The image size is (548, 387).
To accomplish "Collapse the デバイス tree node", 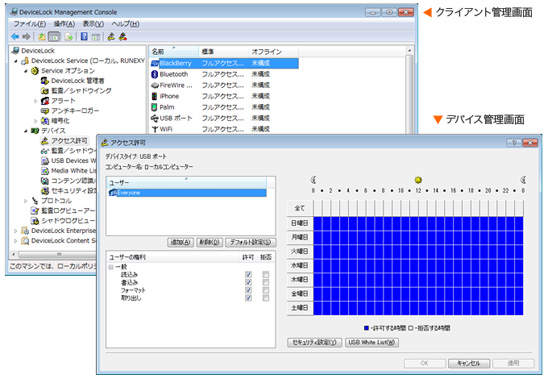I will [x=26, y=131].
